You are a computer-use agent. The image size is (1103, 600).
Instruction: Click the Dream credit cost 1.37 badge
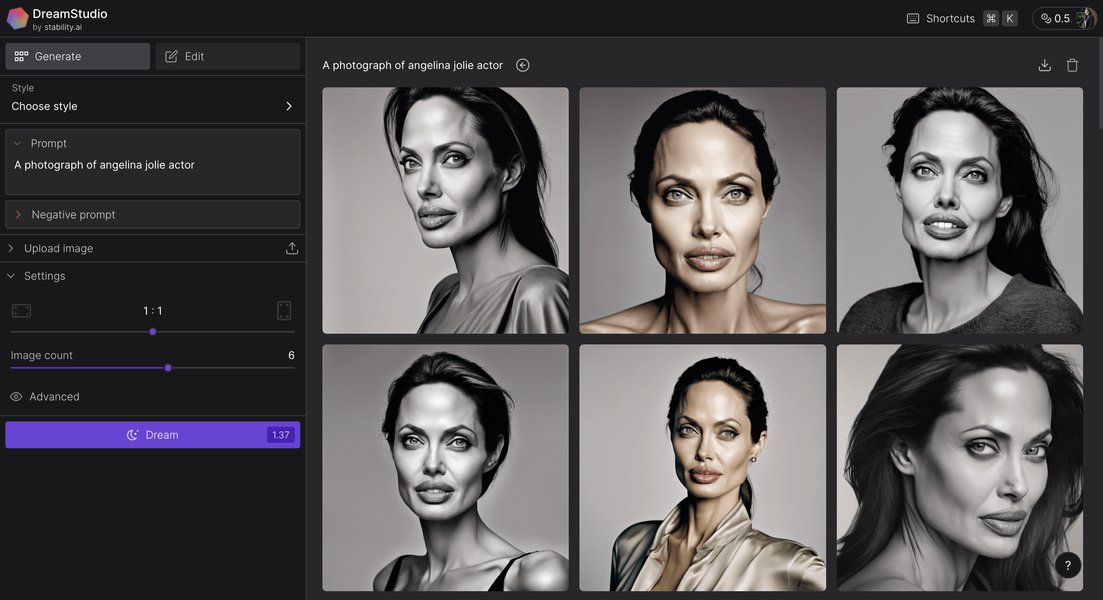pos(281,435)
